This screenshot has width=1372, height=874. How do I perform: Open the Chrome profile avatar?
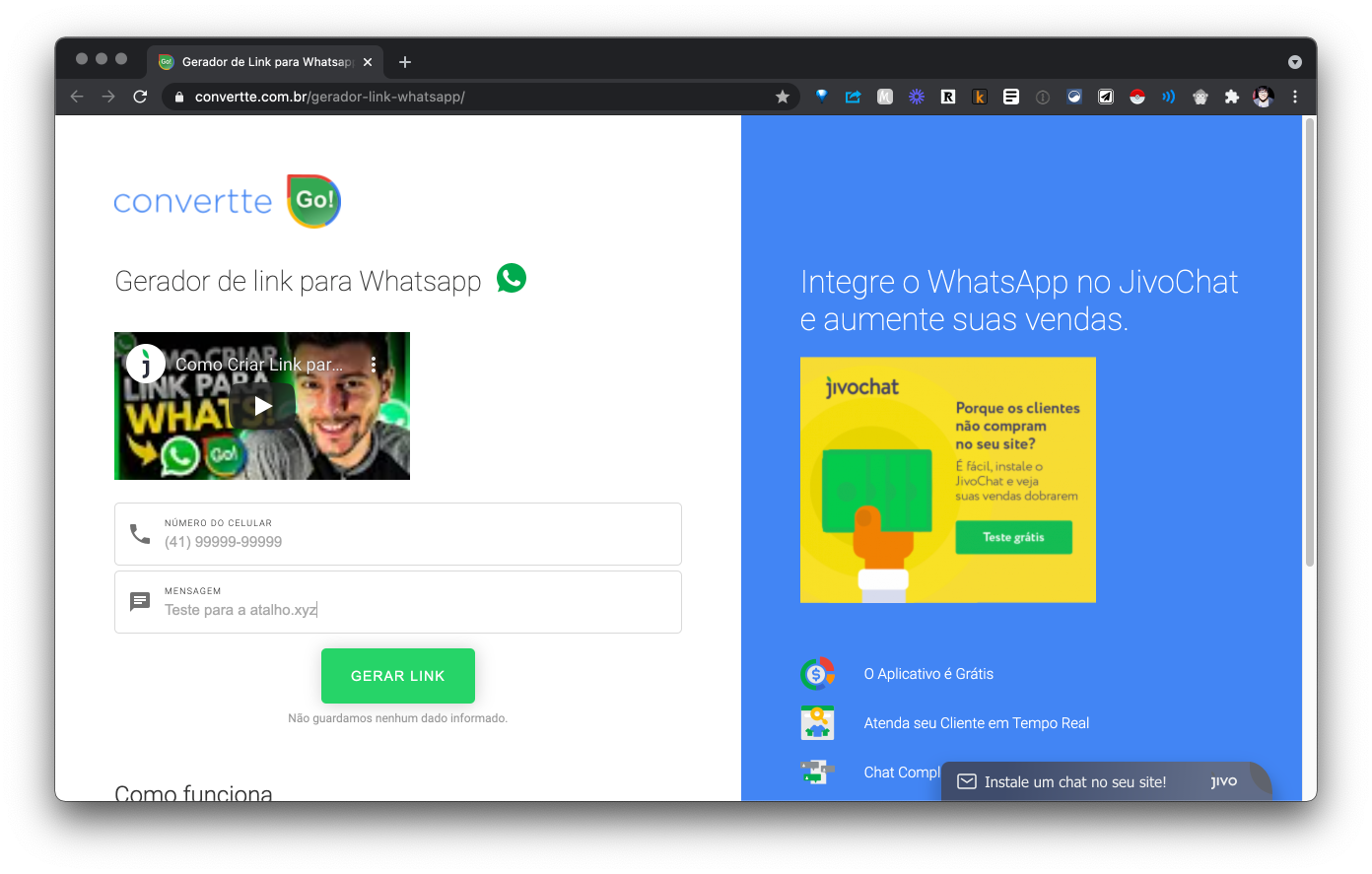click(x=1264, y=97)
